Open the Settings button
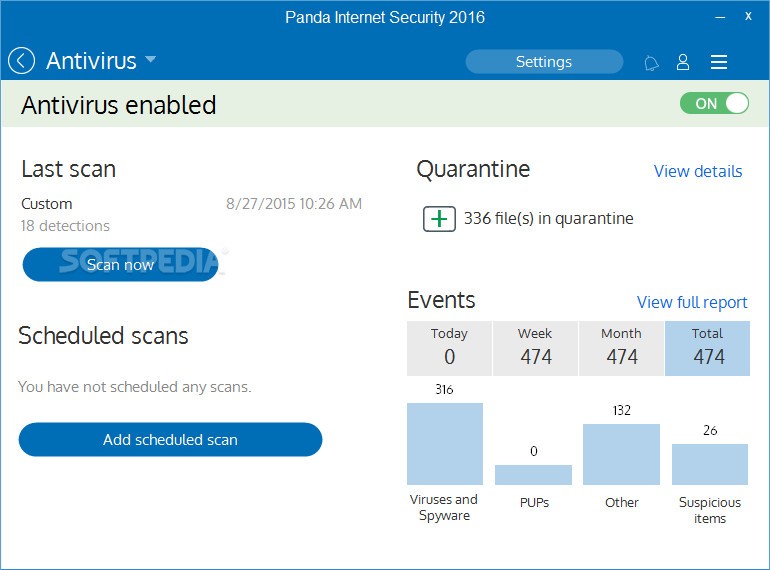770x570 pixels. tap(544, 62)
